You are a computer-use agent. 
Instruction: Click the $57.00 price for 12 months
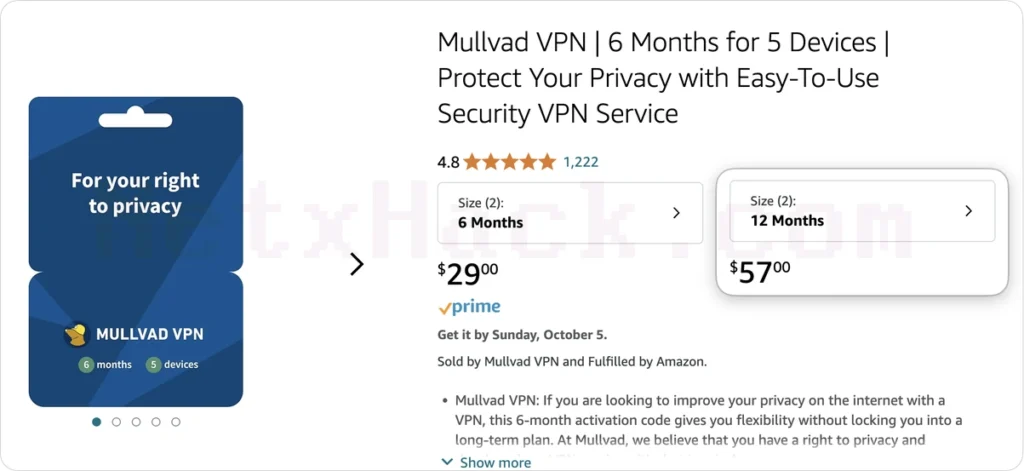point(760,270)
